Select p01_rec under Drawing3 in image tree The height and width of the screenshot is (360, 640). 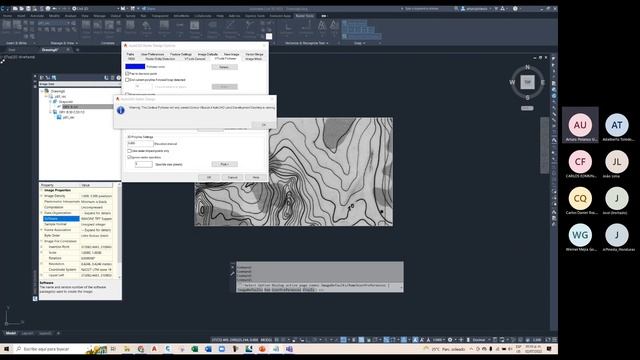tap(60, 97)
